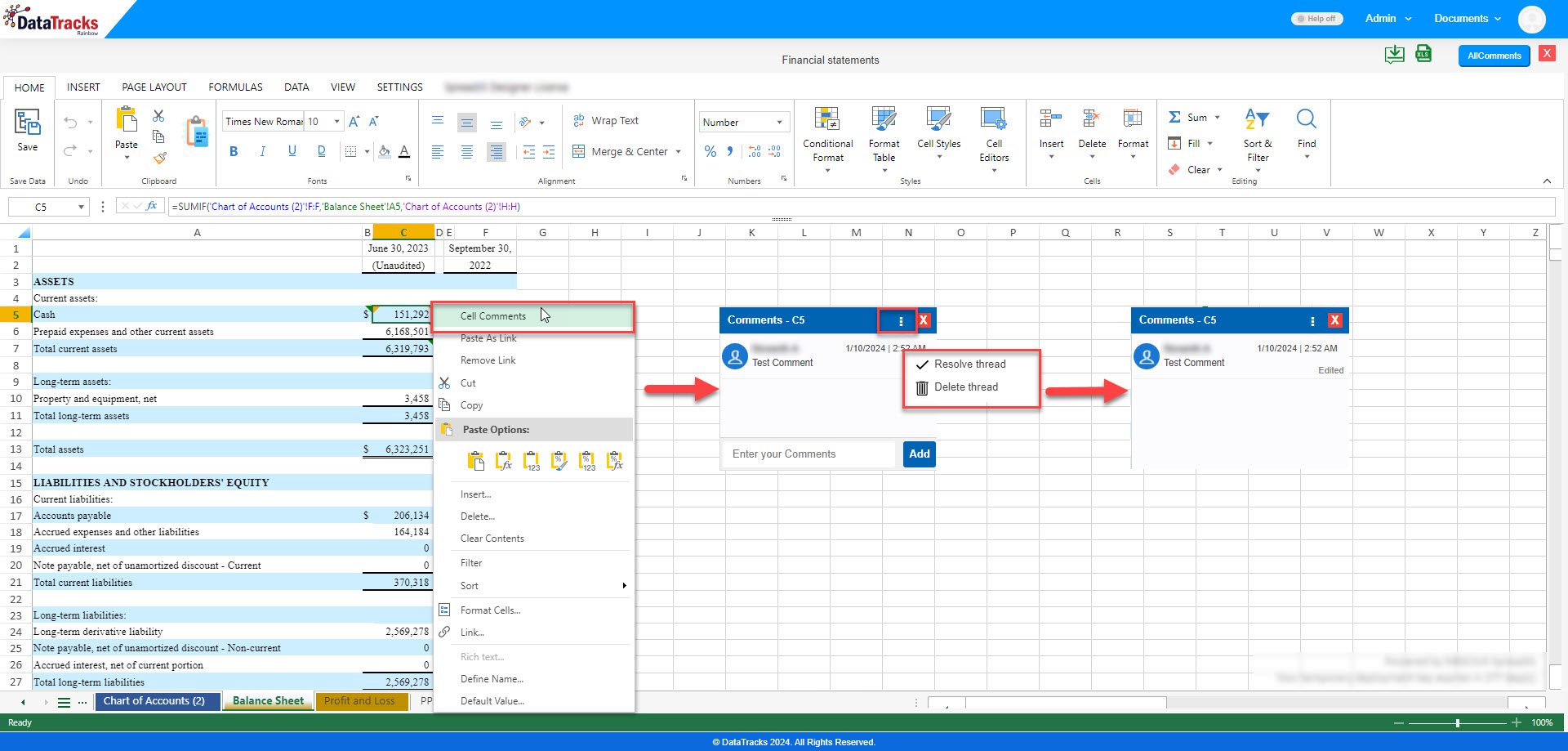1568x751 pixels.
Task: Open the font size dropdown
Action: (x=336, y=122)
